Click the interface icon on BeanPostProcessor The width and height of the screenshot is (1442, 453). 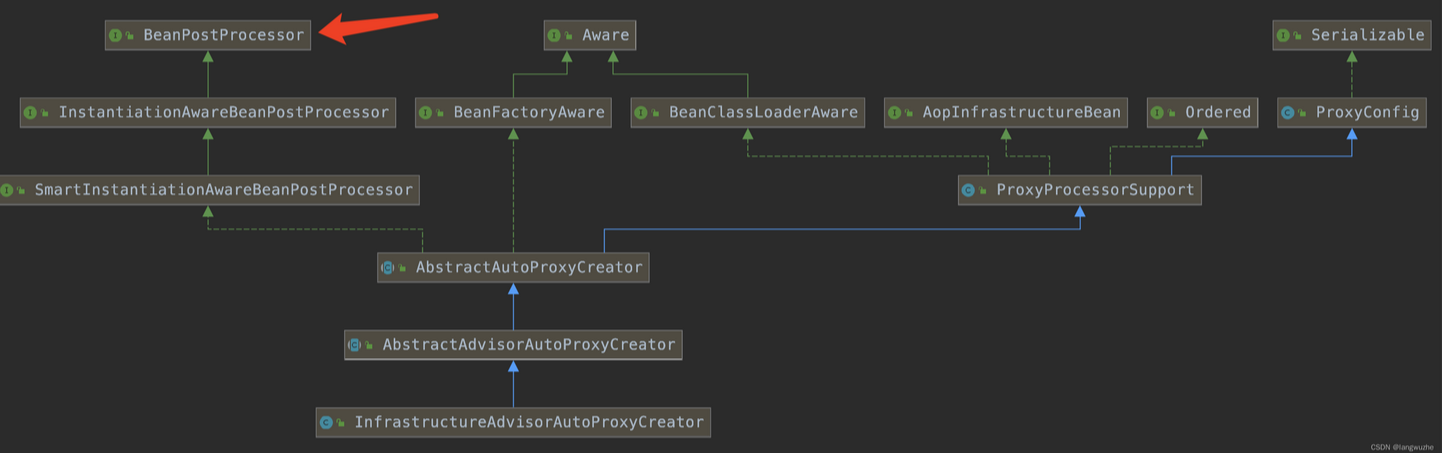116,35
